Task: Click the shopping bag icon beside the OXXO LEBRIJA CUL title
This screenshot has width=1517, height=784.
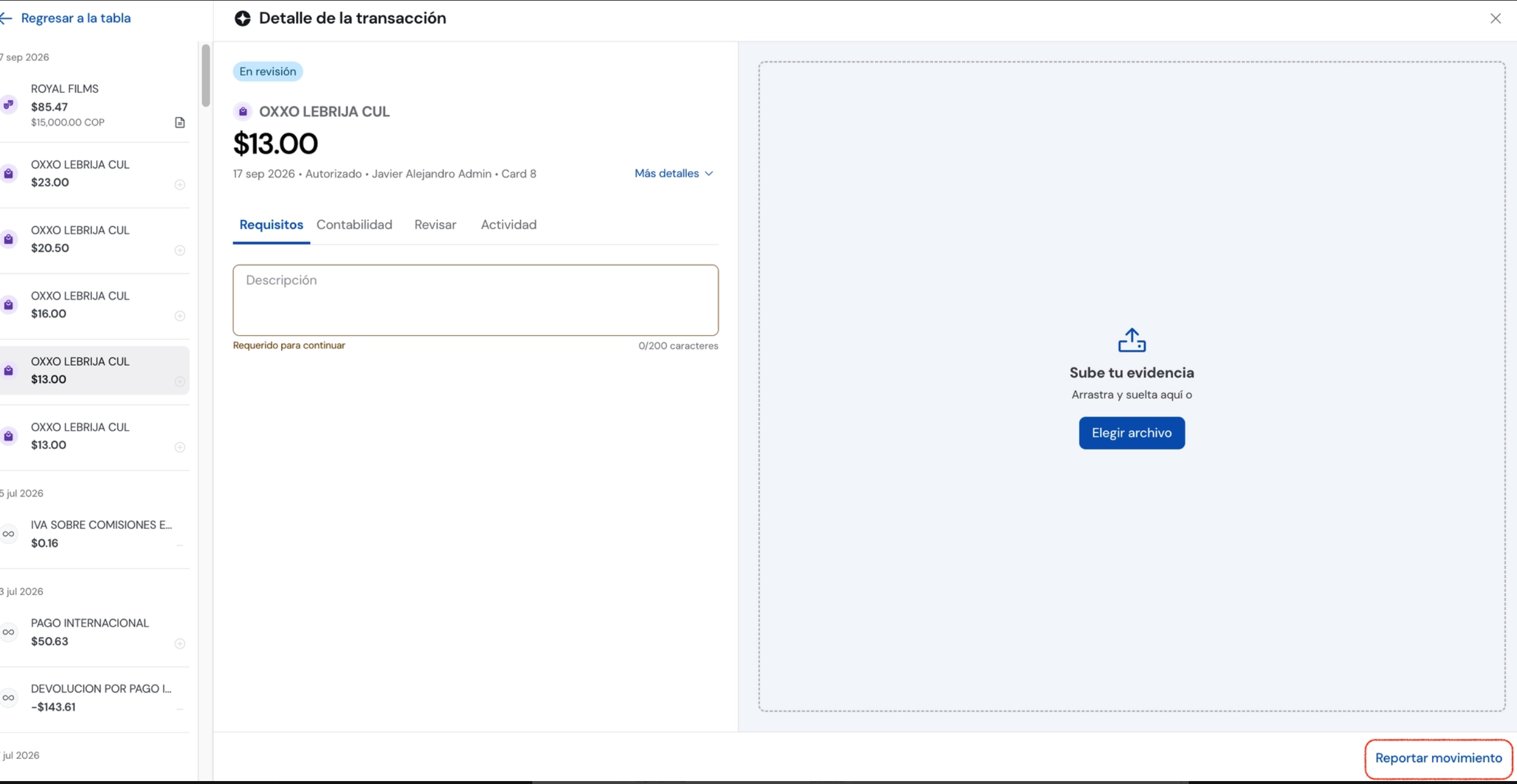Action: click(x=243, y=111)
